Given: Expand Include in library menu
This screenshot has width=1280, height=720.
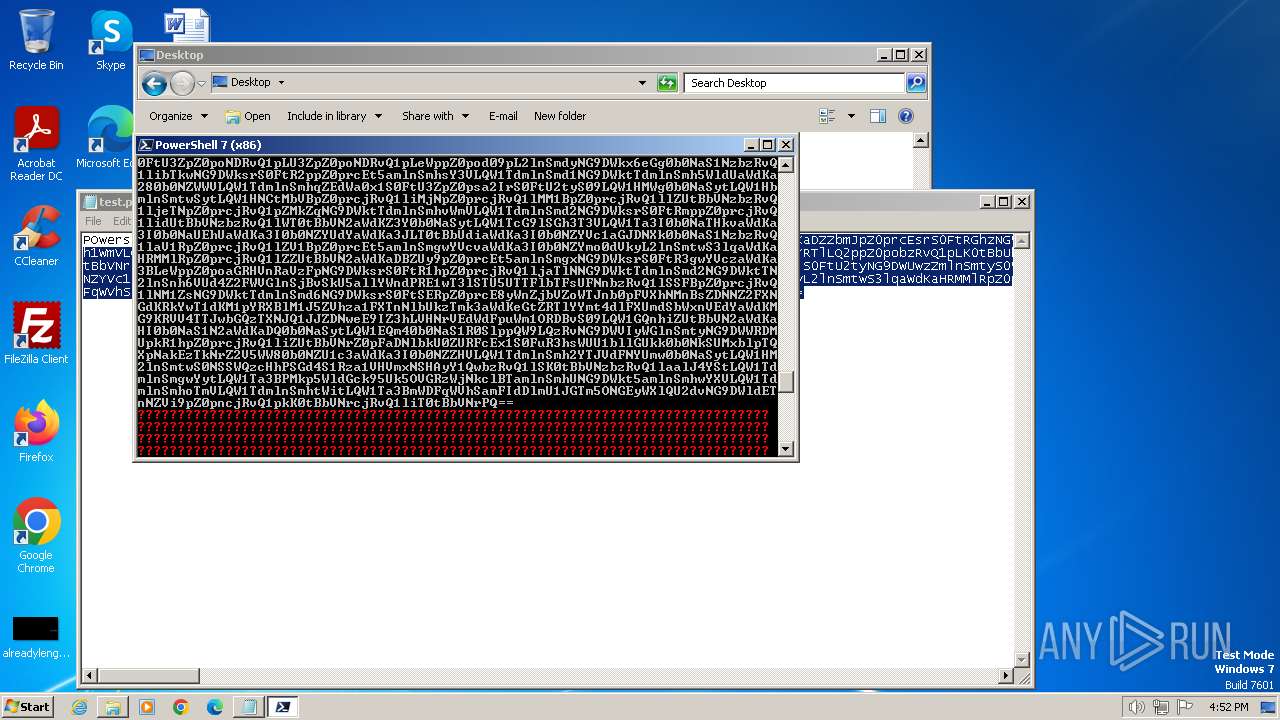Looking at the screenshot, I should (334, 116).
